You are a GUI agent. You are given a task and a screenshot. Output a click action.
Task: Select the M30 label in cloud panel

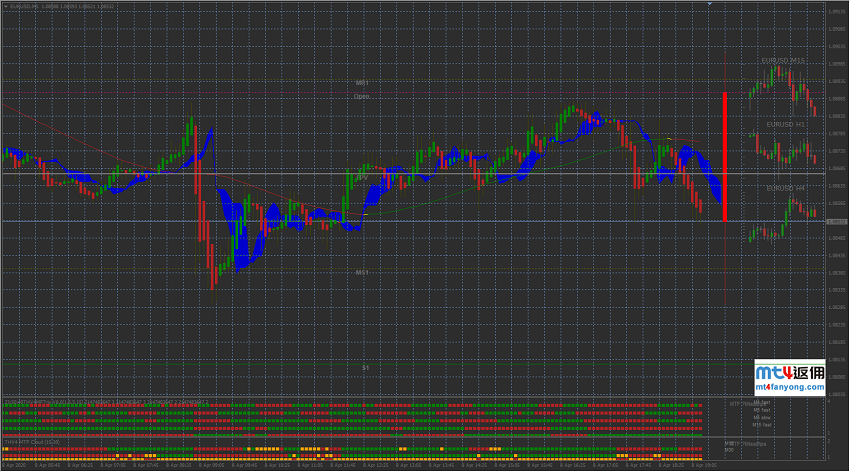729,450
